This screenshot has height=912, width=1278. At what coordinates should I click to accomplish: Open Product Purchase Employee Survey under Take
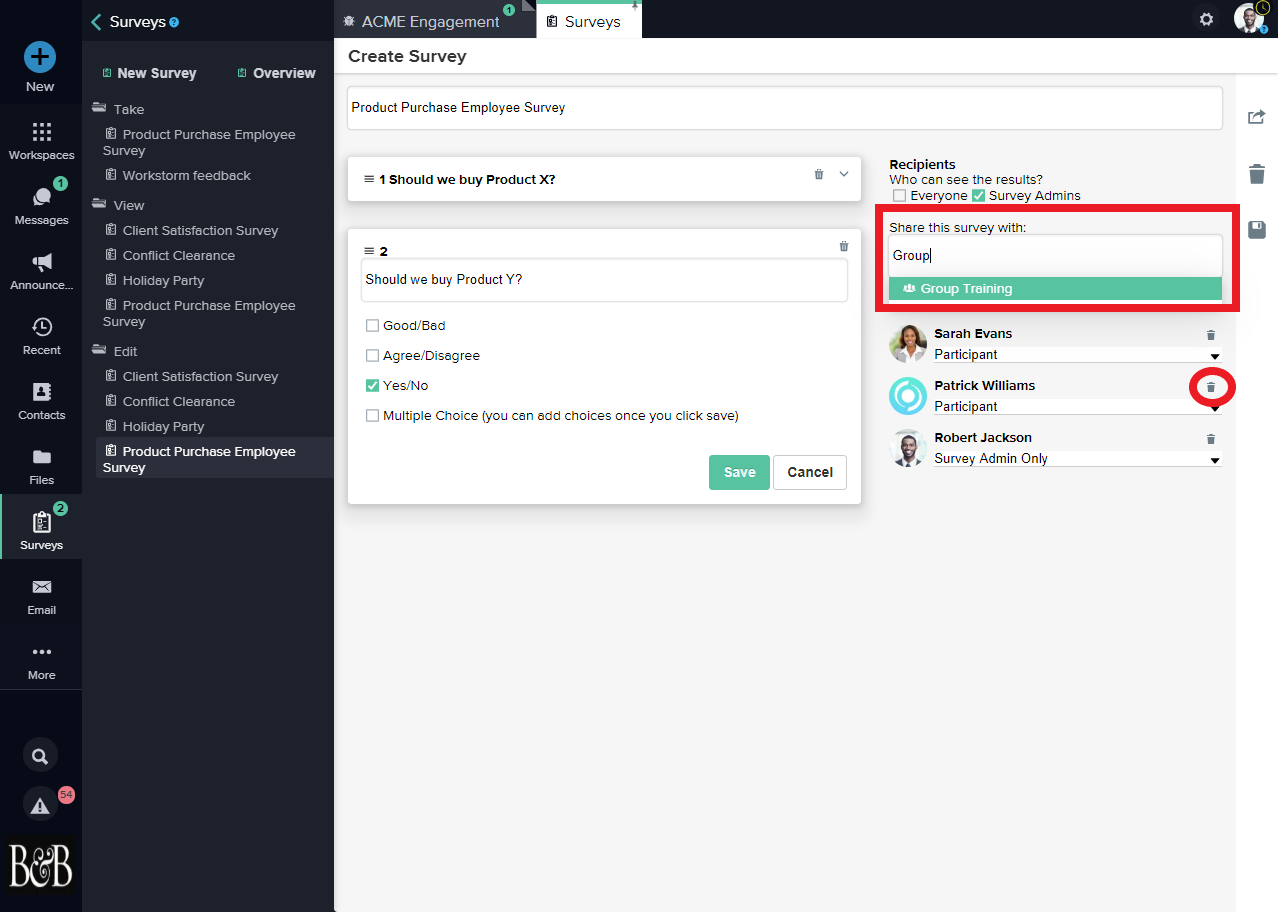coord(200,142)
